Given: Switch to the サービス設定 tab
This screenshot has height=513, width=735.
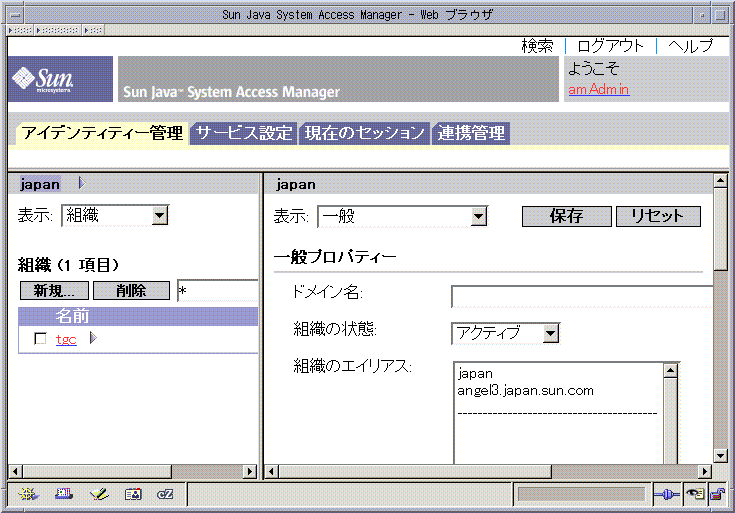Looking at the screenshot, I should pos(244,133).
